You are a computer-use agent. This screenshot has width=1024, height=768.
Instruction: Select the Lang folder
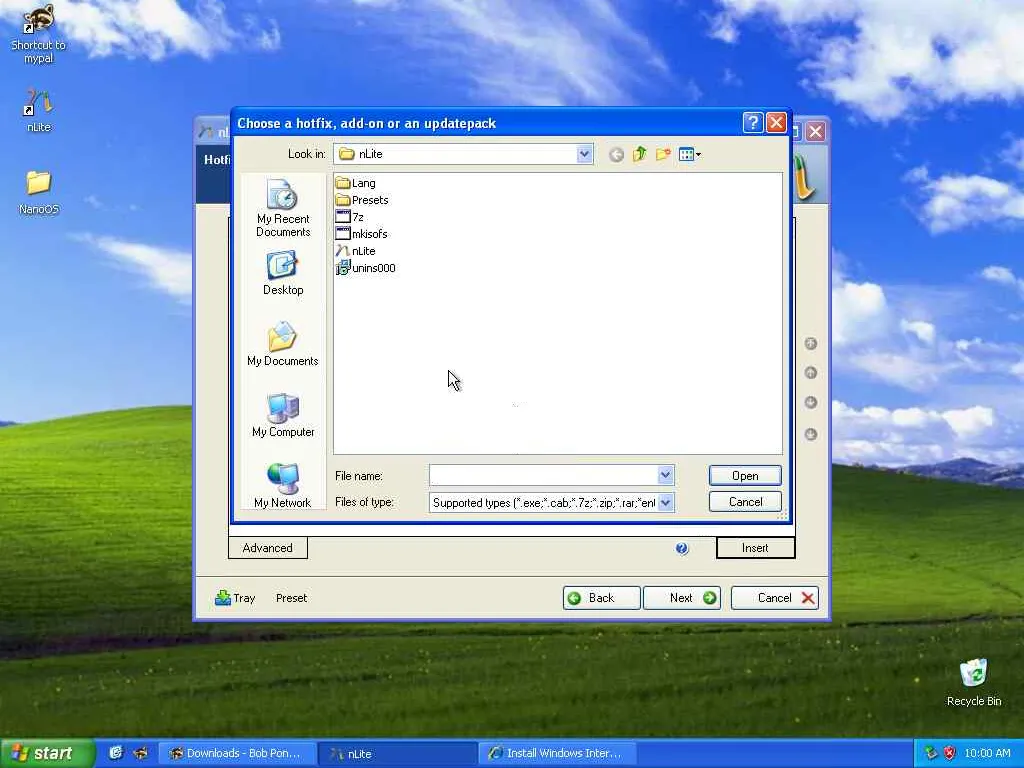(356, 183)
